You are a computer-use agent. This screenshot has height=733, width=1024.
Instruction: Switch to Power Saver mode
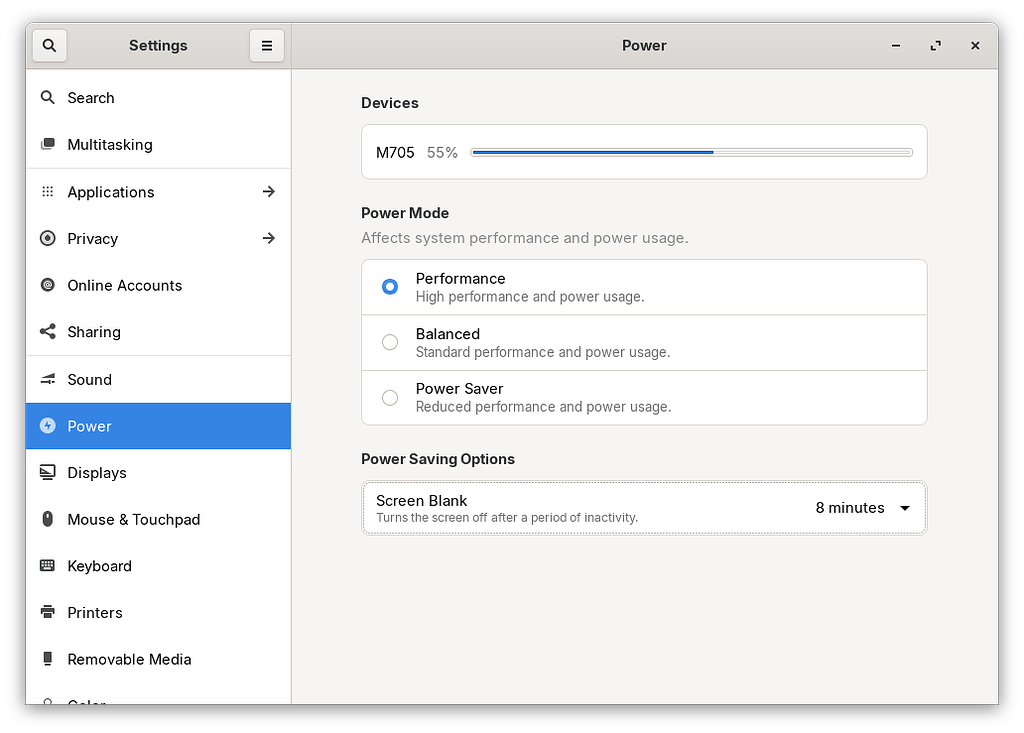click(389, 397)
